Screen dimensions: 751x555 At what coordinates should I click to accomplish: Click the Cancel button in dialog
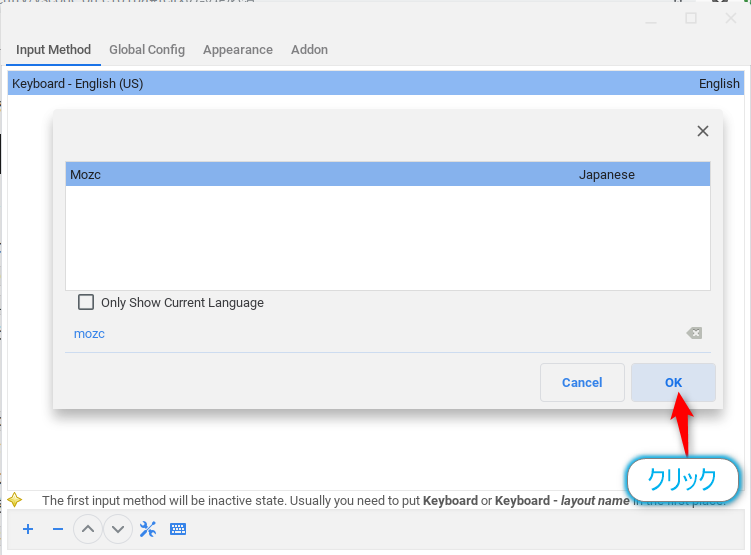(x=582, y=382)
